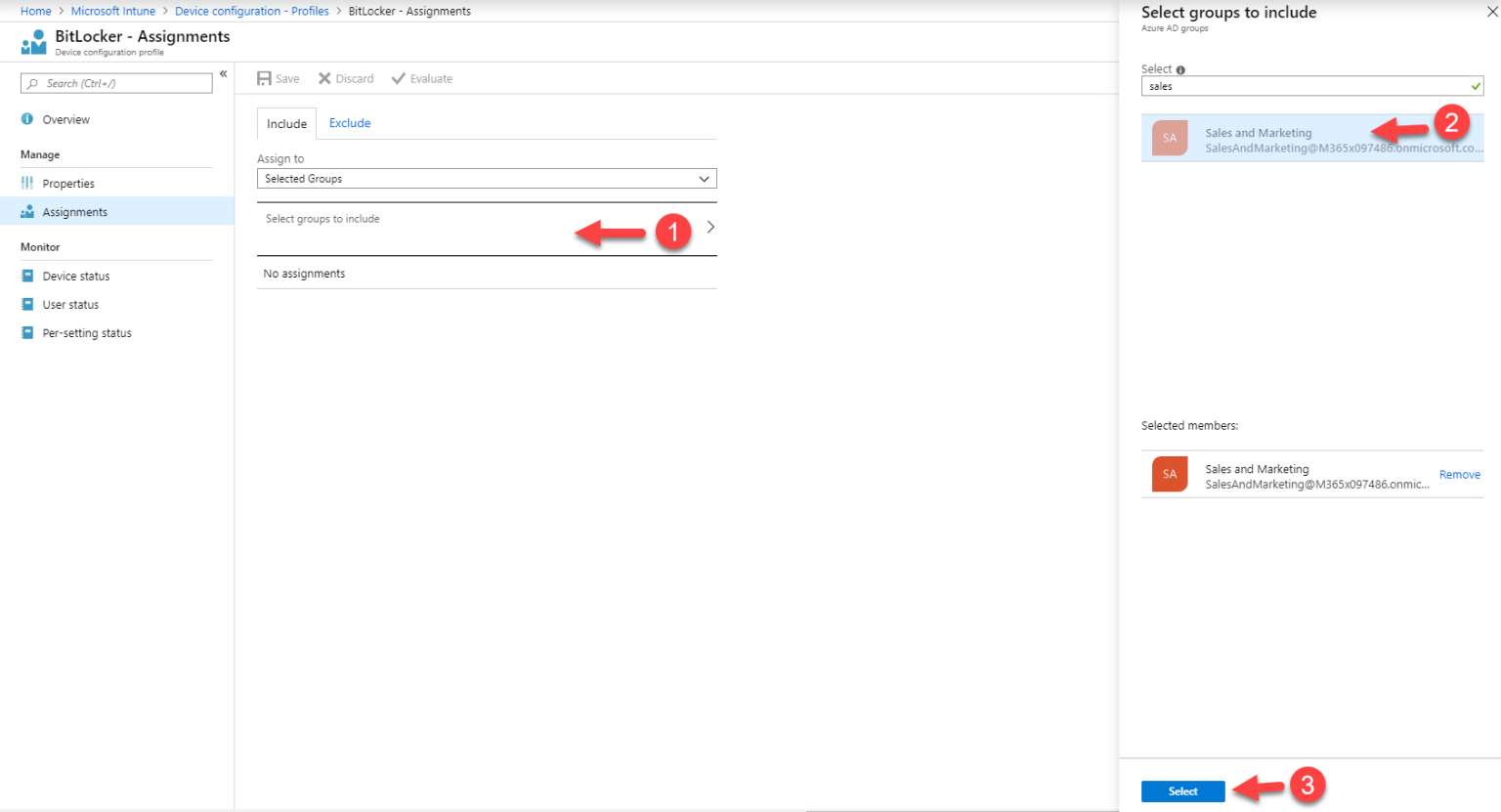Open the Assign to dropdown showing Selected Groups
Viewport: 1501px width, 812px height.
(x=486, y=179)
